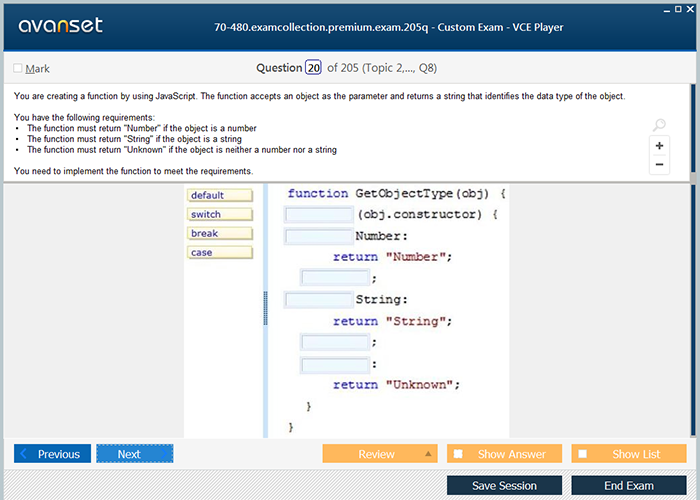The height and width of the screenshot is (500, 700).
Task: Click the question number 20 field
Action: pos(313,68)
